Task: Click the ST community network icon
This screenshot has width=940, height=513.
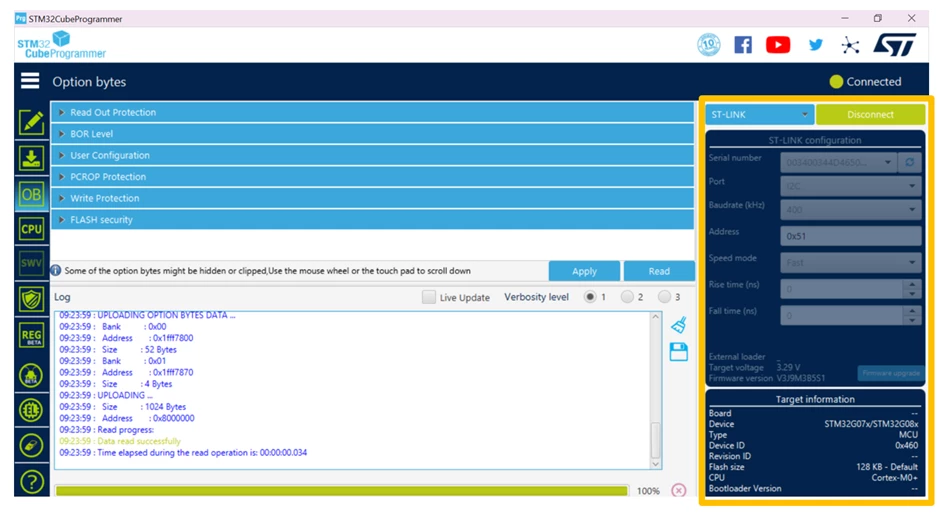Action: tap(850, 45)
